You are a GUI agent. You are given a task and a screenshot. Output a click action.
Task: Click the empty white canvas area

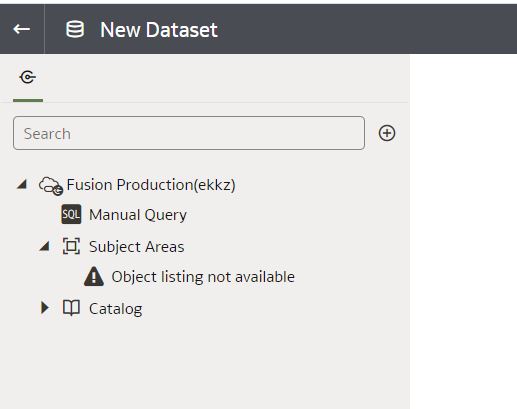pos(463,231)
